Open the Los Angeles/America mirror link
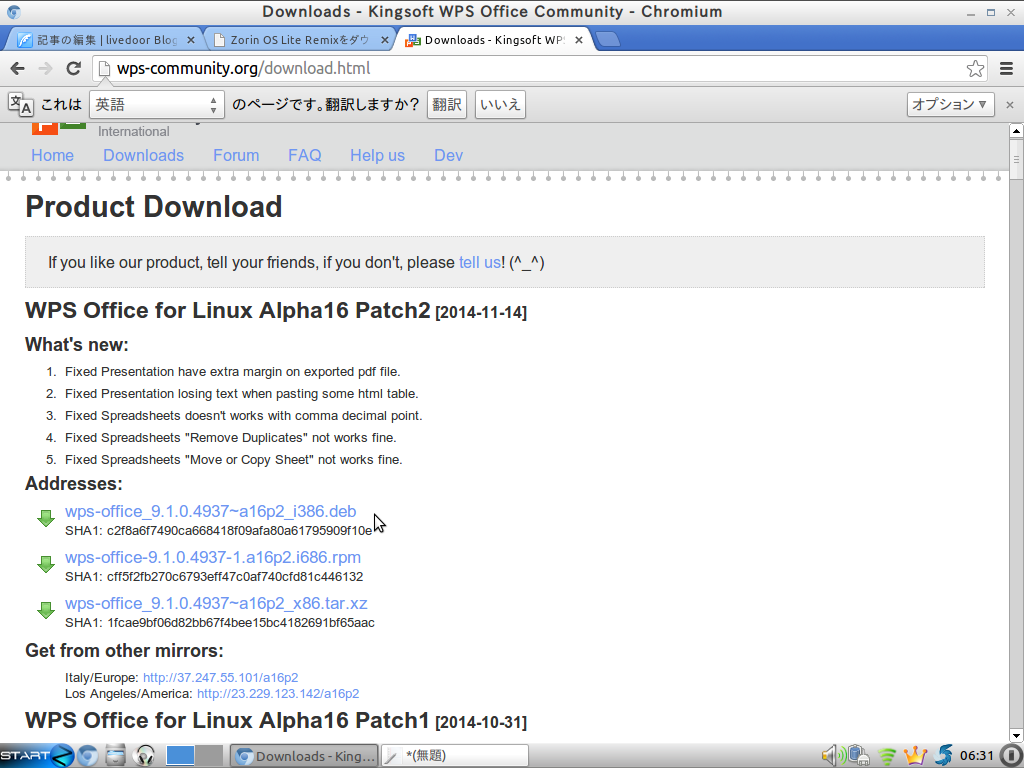 click(278, 694)
